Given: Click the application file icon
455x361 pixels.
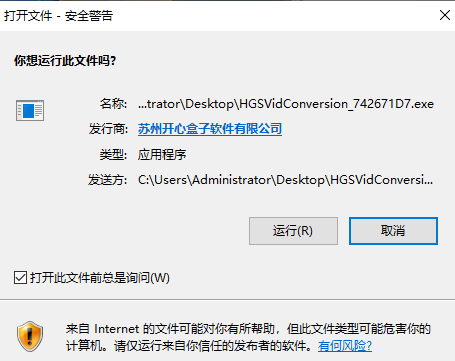Looking at the screenshot, I should pyautogui.click(x=30, y=110).
